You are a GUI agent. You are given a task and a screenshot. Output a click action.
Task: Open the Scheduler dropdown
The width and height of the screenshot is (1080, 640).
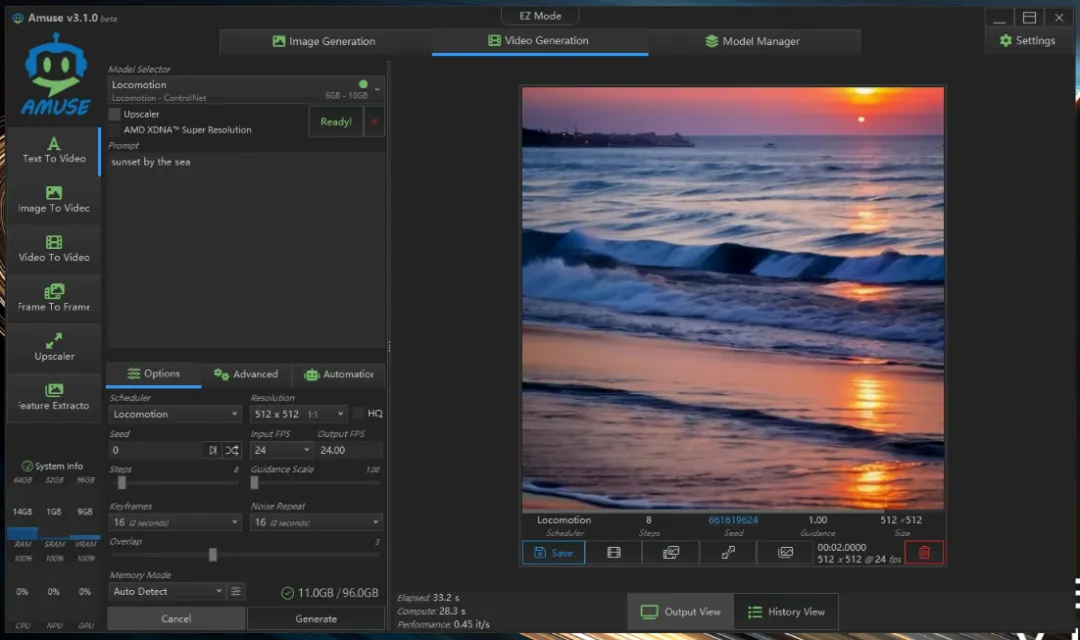175,414
